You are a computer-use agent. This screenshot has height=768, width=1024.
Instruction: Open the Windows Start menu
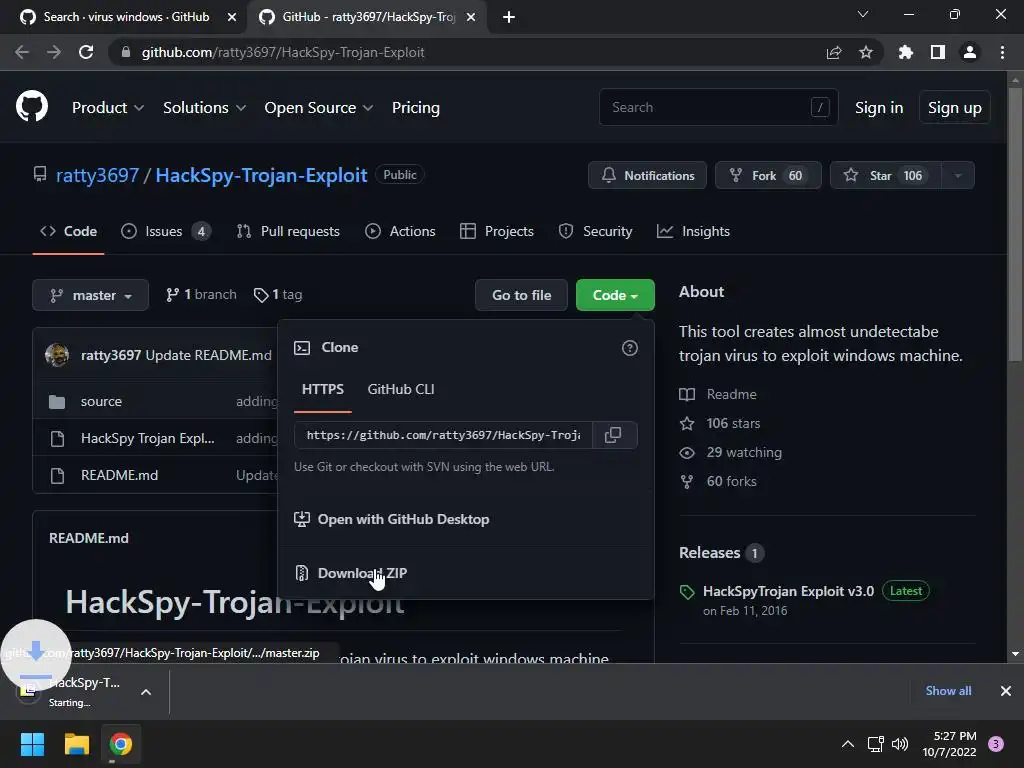click(x=32, y=744)
